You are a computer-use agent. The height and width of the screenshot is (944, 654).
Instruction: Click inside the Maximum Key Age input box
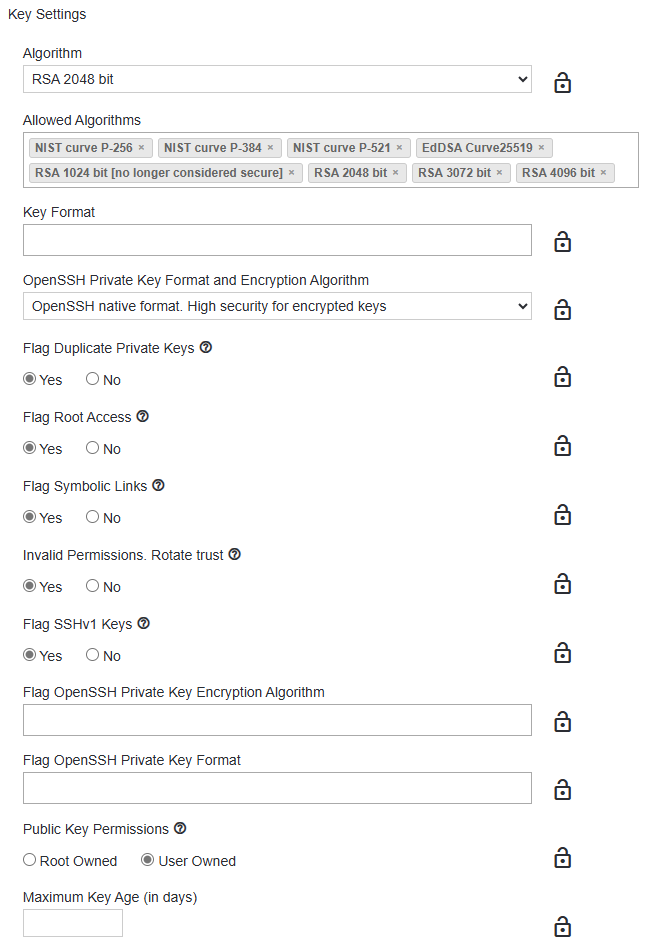click(x=70, y=922)
